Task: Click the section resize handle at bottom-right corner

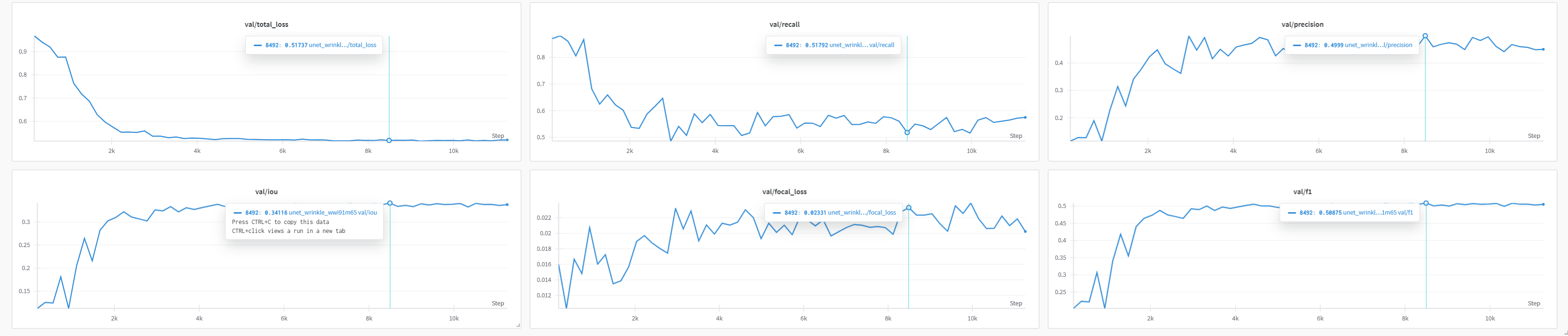Action: pyautogui.click(x=1565, y=333)
